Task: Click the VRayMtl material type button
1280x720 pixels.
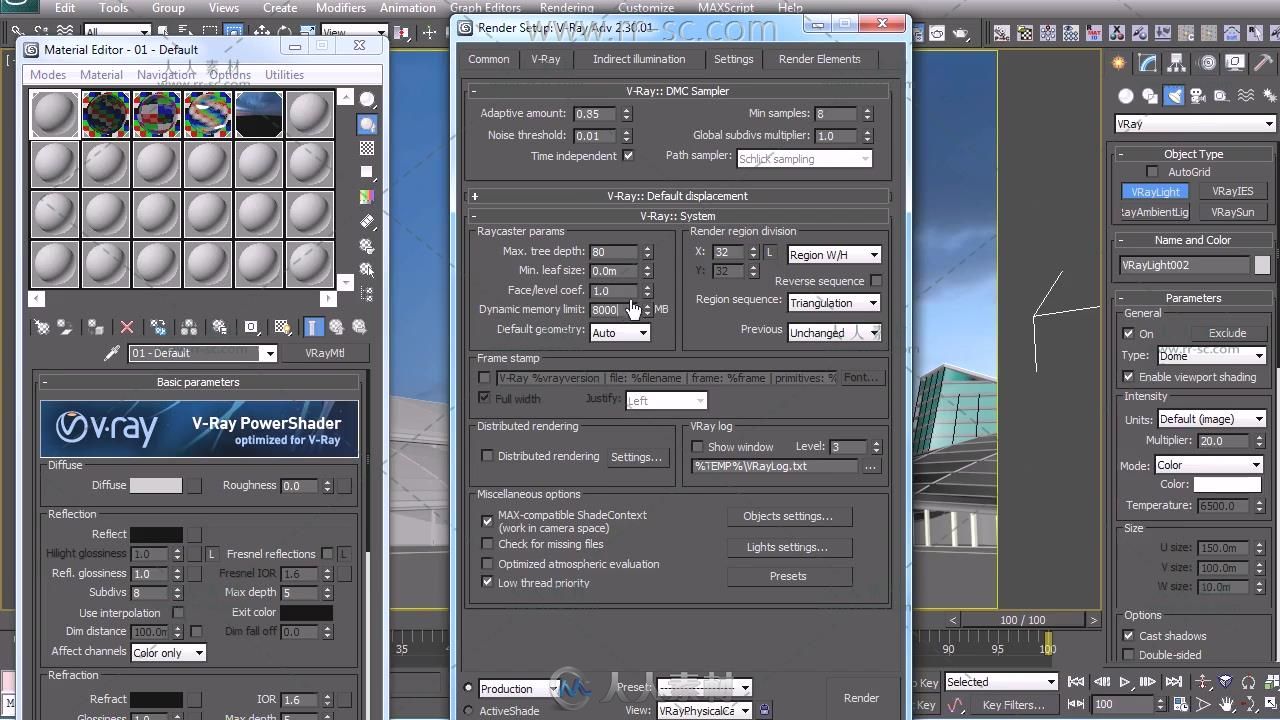Action: [x=325, y=353]
